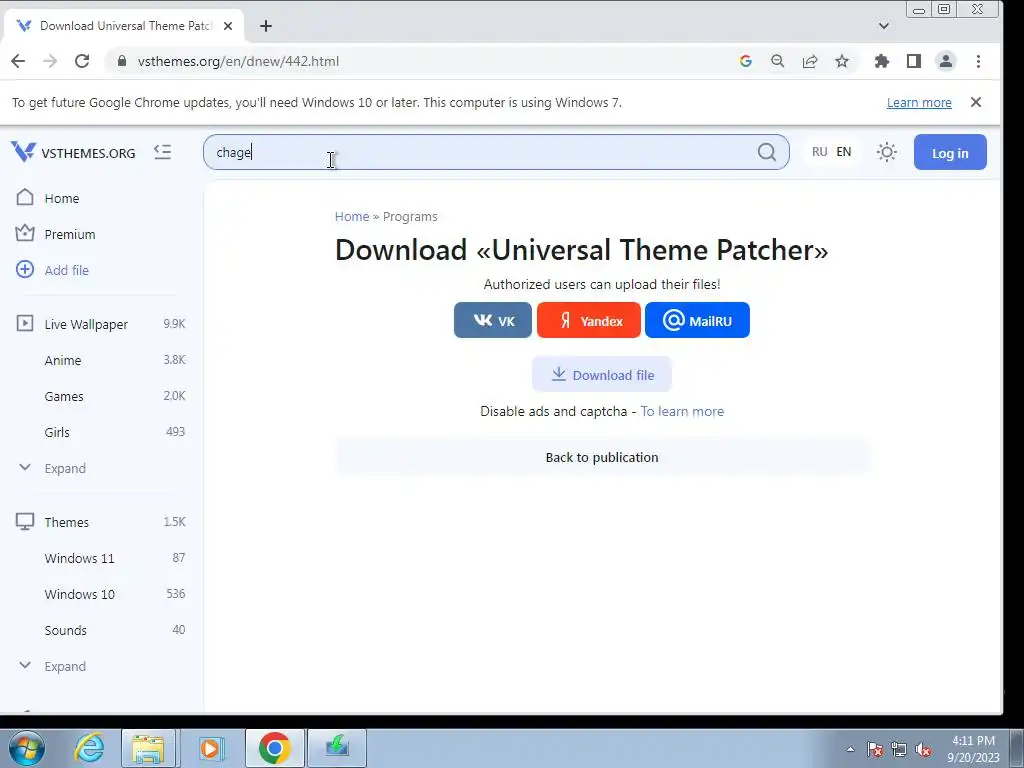The image size is (1024, 768).
Task: Click the Log in button
Action: 950,152
